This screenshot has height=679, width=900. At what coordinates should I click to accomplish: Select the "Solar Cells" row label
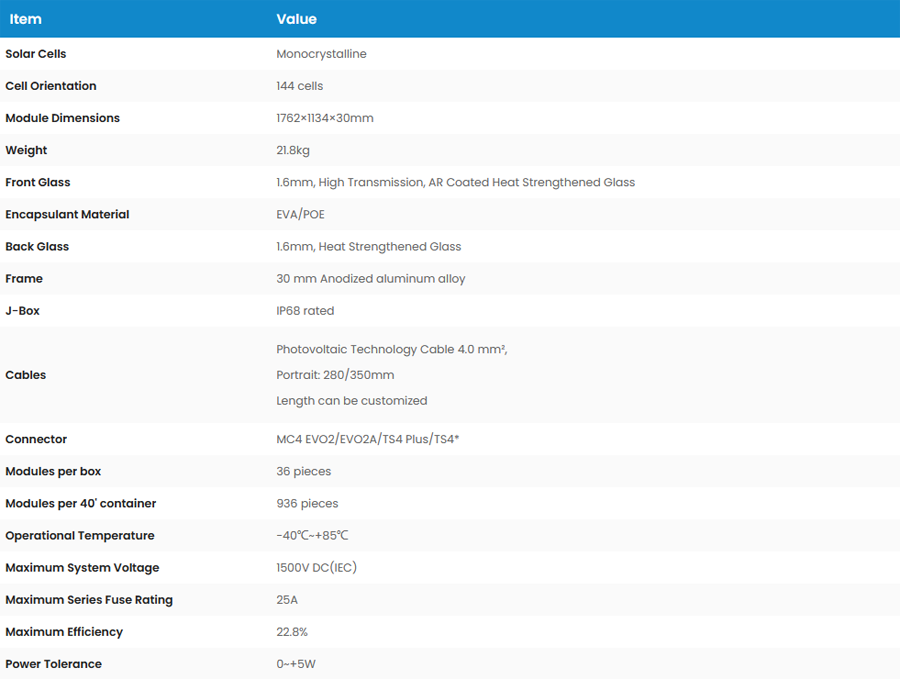click(x=36, y=54)
